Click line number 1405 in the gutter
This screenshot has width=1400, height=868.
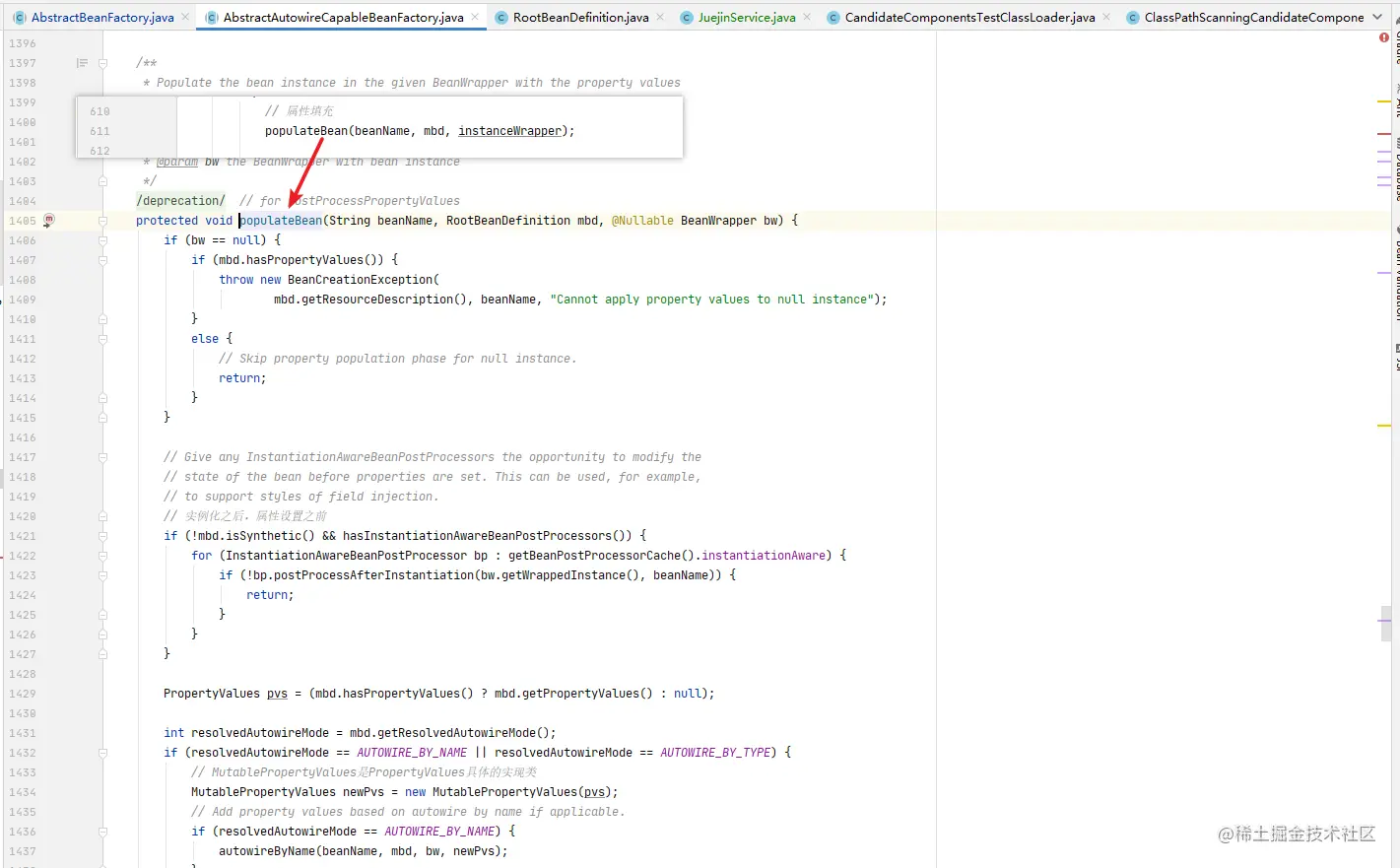click(x=22, y=221)
